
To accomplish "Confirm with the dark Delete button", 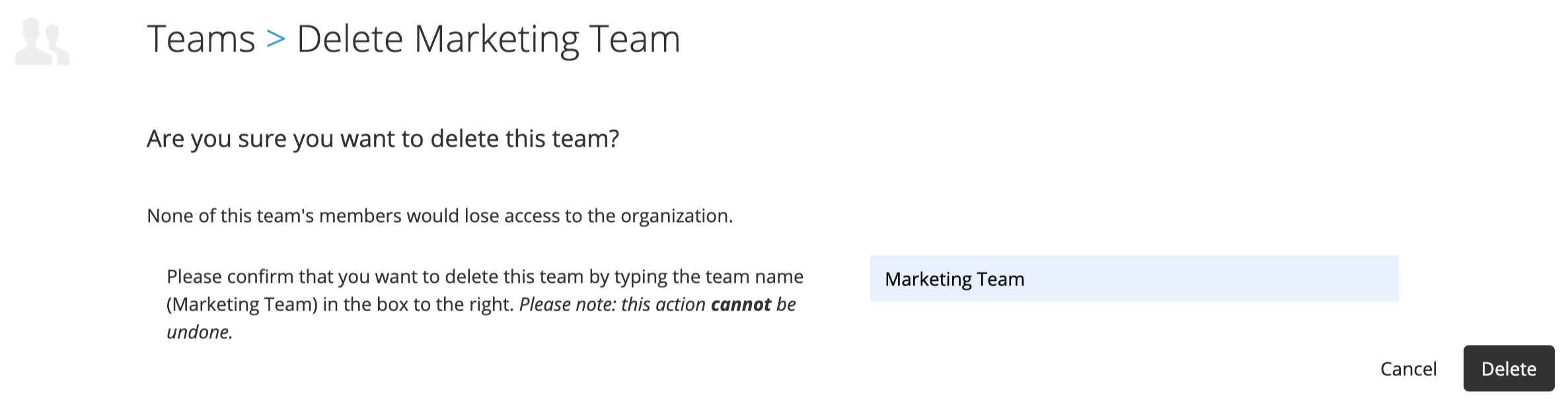I will [x=1509, y=369].
